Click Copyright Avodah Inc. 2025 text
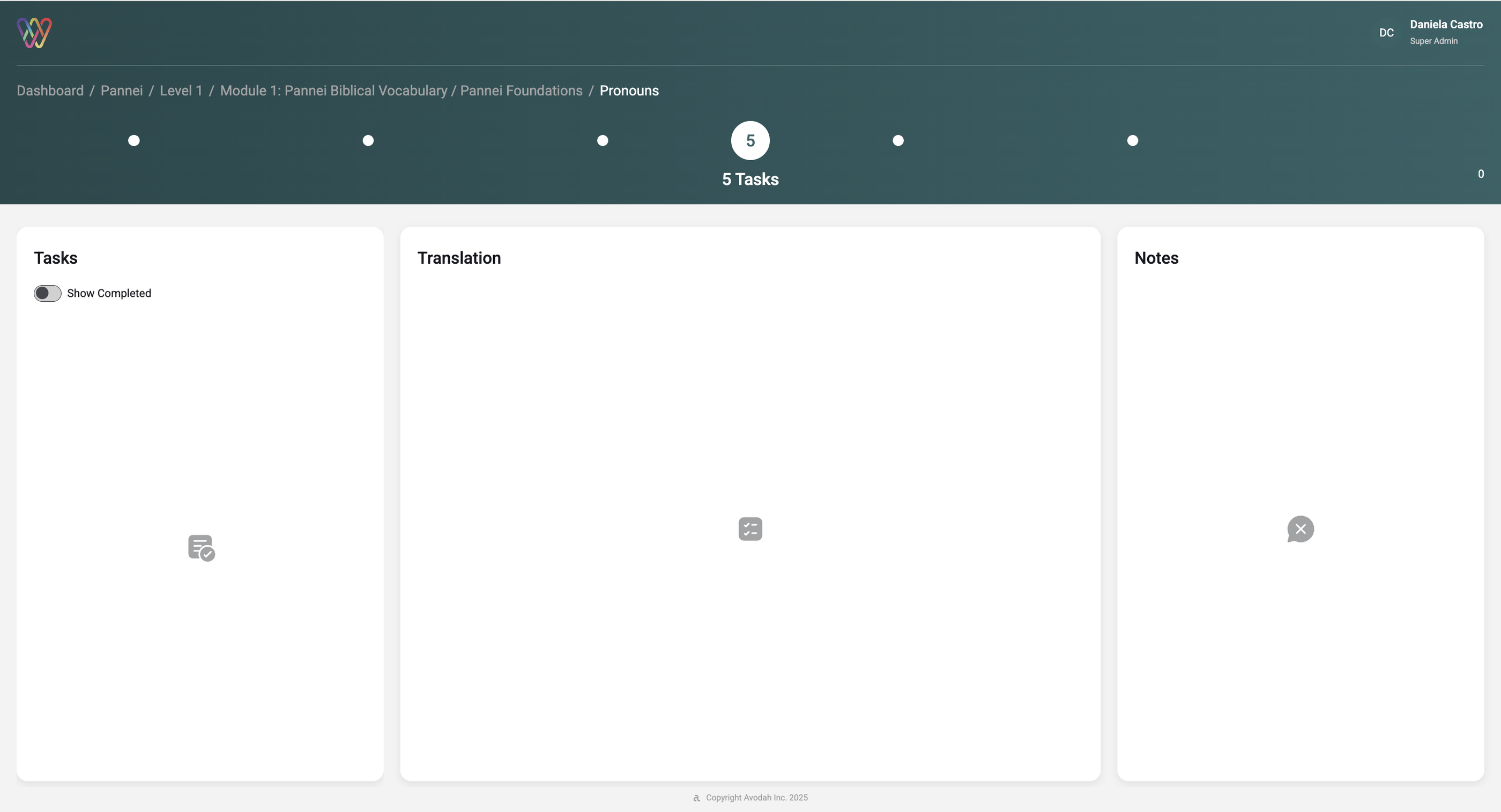Viewport: 1501px width, 812px height. (x=756, y=798)
